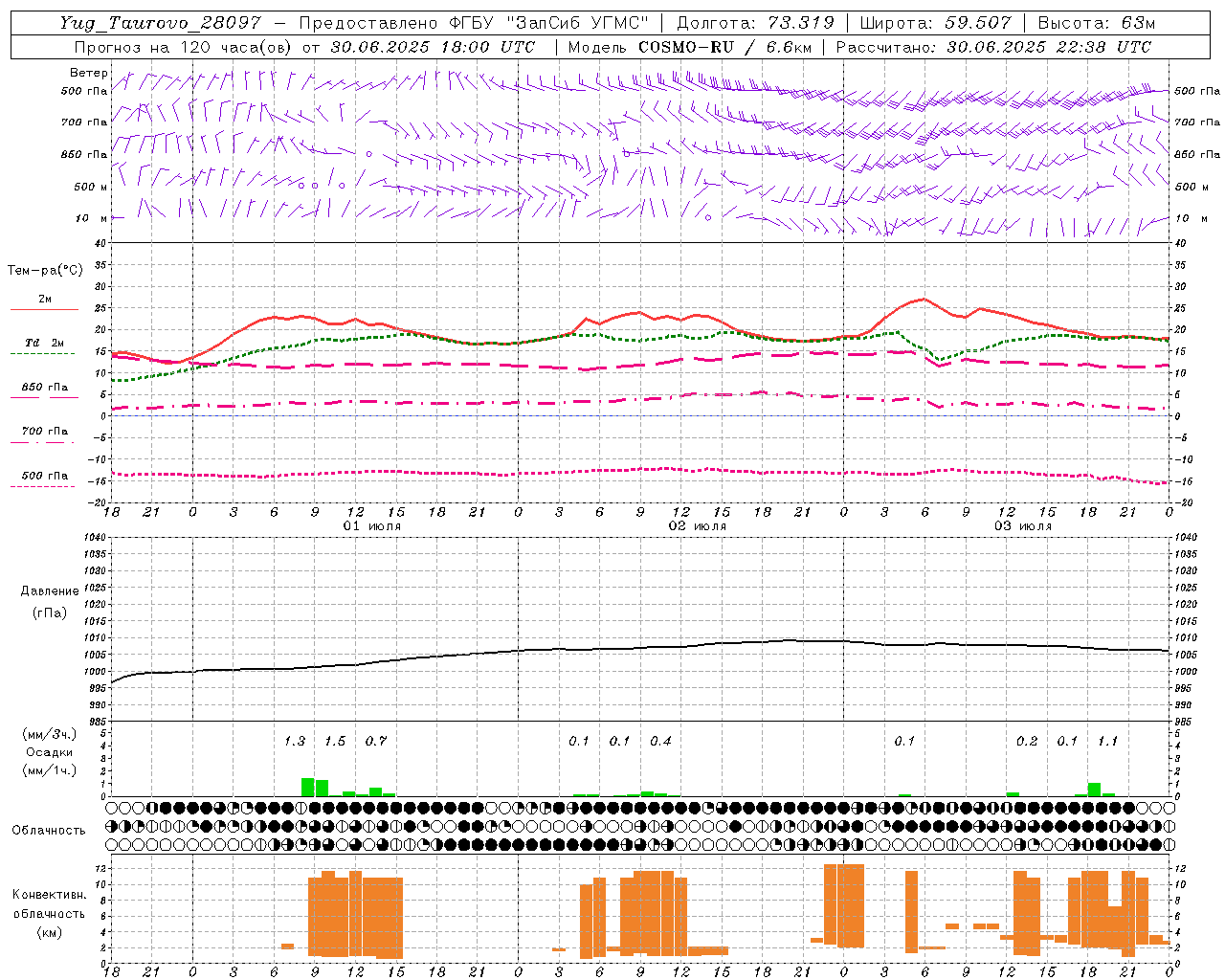Click the 01 июля date label

pos(372,526)
